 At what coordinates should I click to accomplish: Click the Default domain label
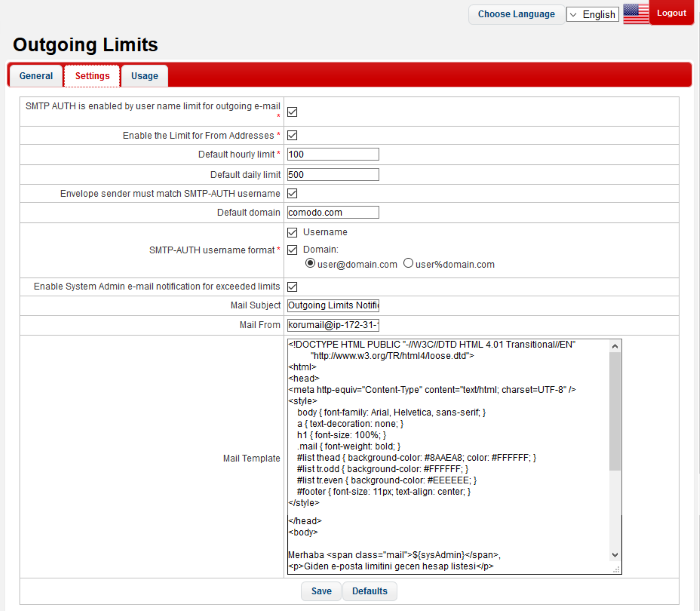tap(249, 212)
